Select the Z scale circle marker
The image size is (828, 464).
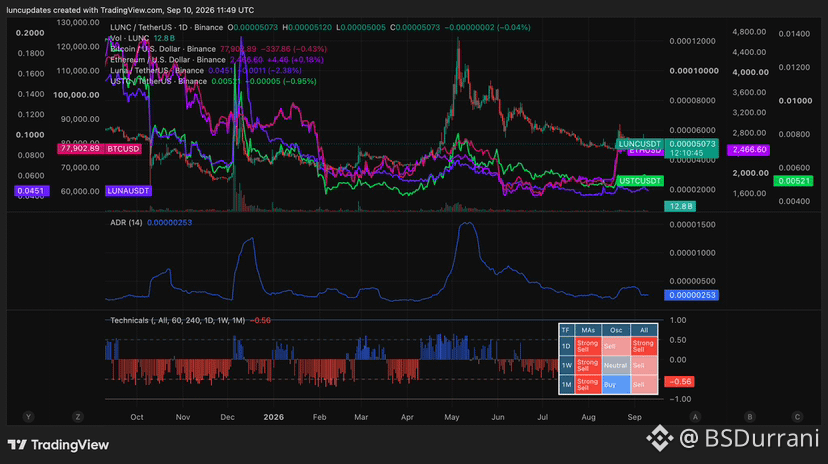pos(78,417)
